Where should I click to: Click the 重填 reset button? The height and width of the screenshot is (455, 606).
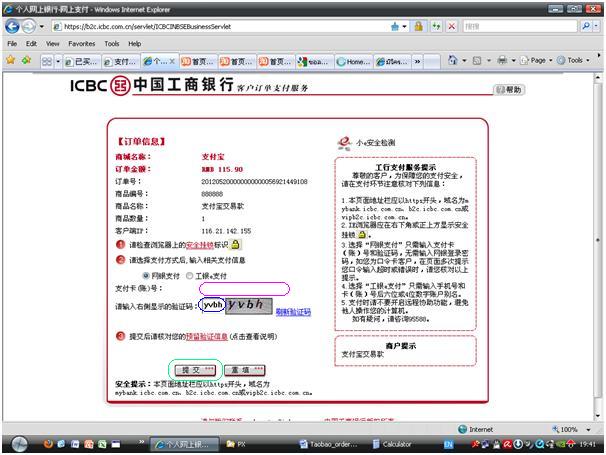tap(245, 370)
